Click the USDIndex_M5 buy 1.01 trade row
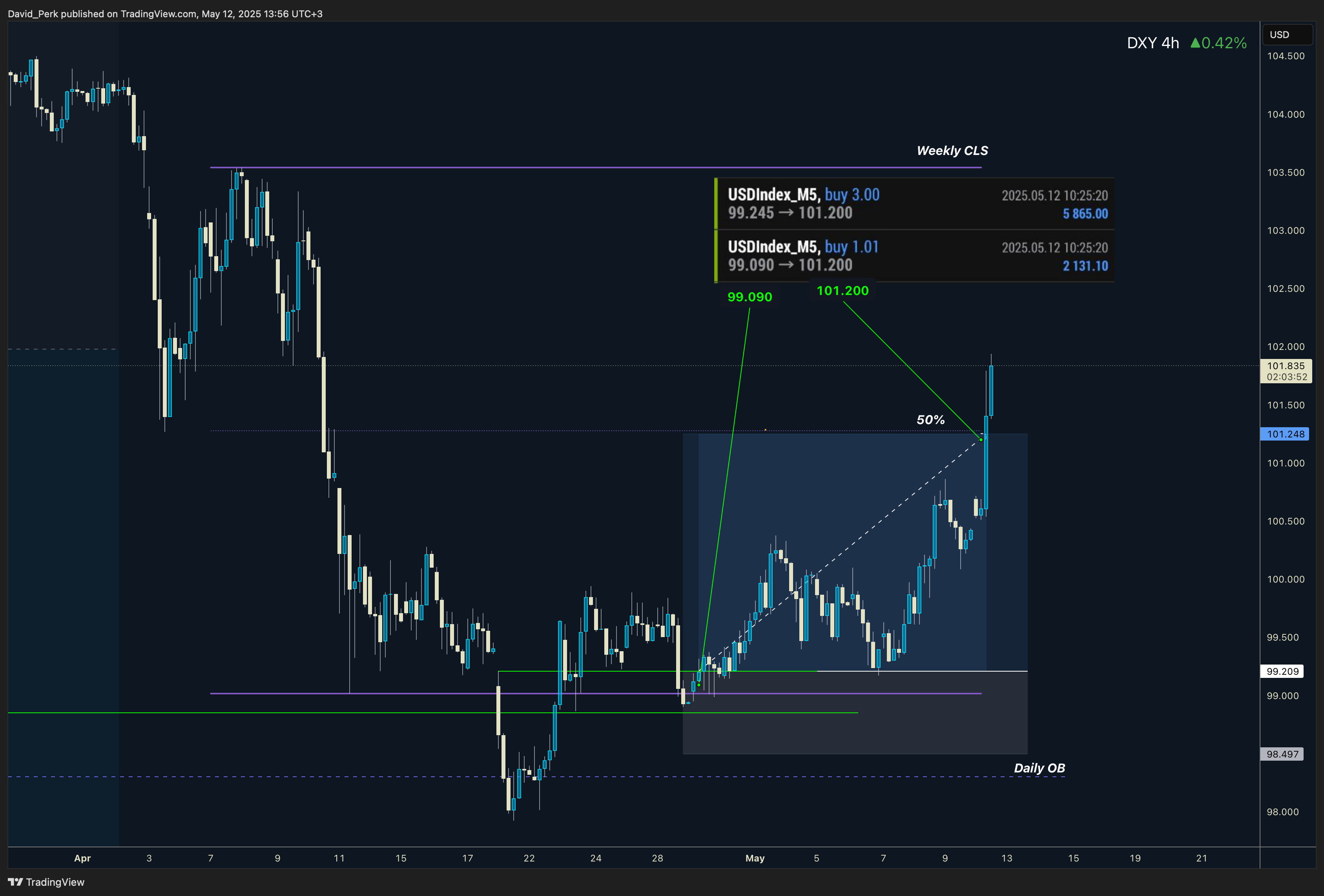 (914, 256)
